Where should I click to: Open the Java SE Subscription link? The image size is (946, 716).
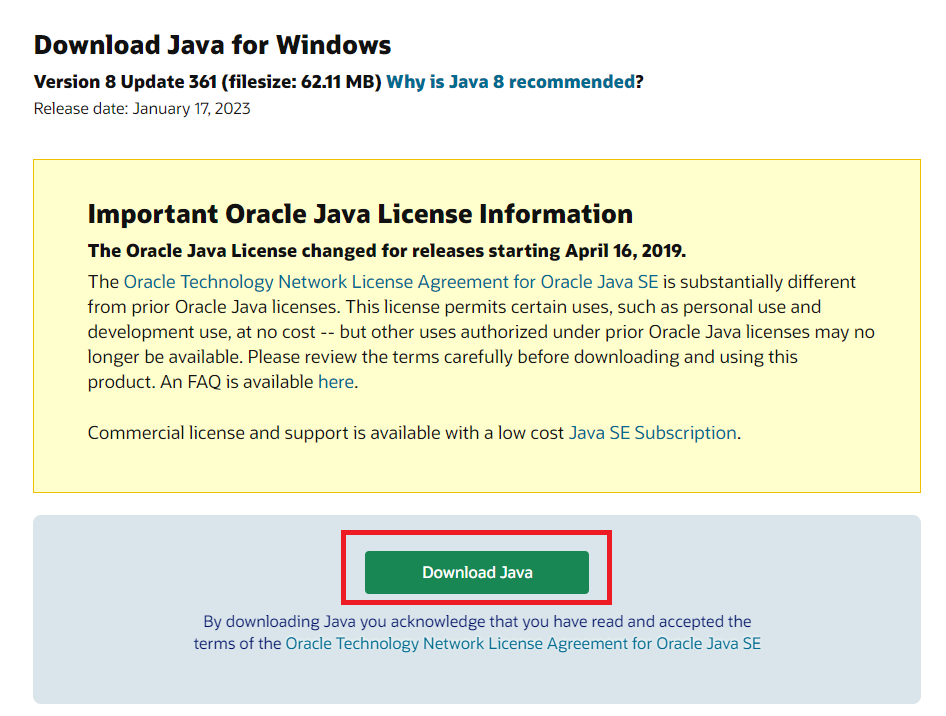(x=653, y=432)
